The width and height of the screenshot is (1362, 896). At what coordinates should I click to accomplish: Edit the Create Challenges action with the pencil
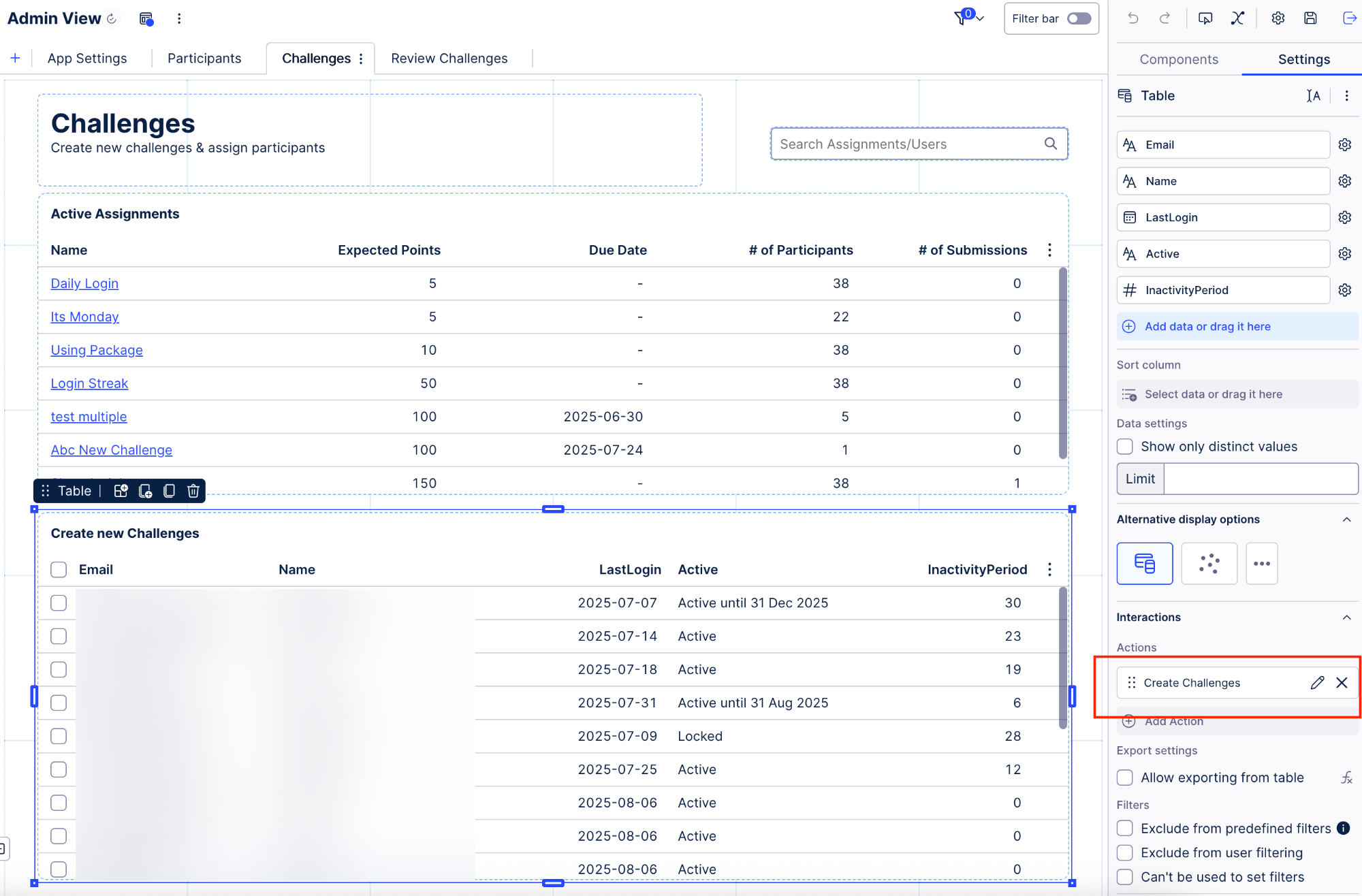1317,683
